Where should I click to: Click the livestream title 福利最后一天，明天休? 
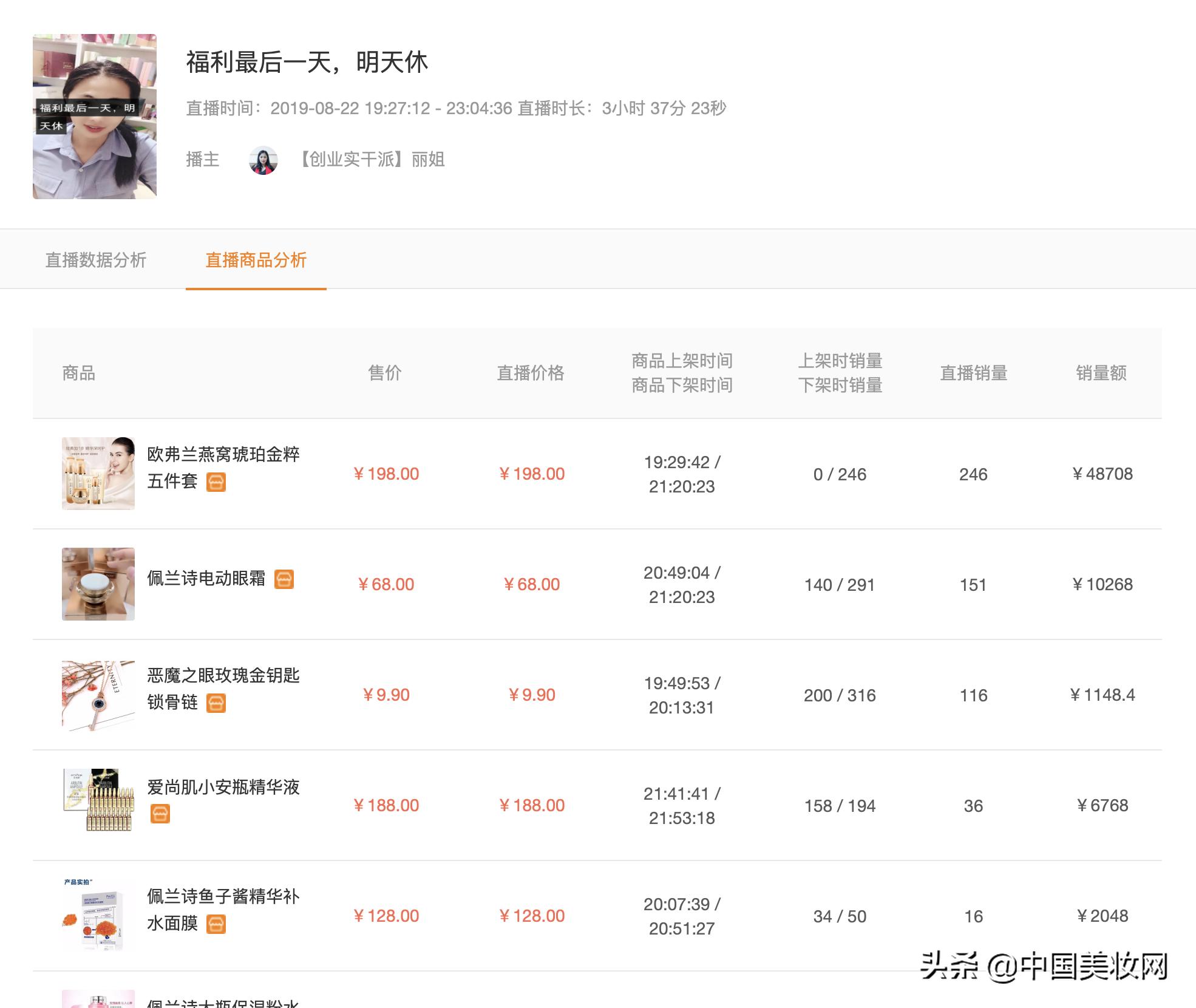point(307,62)
